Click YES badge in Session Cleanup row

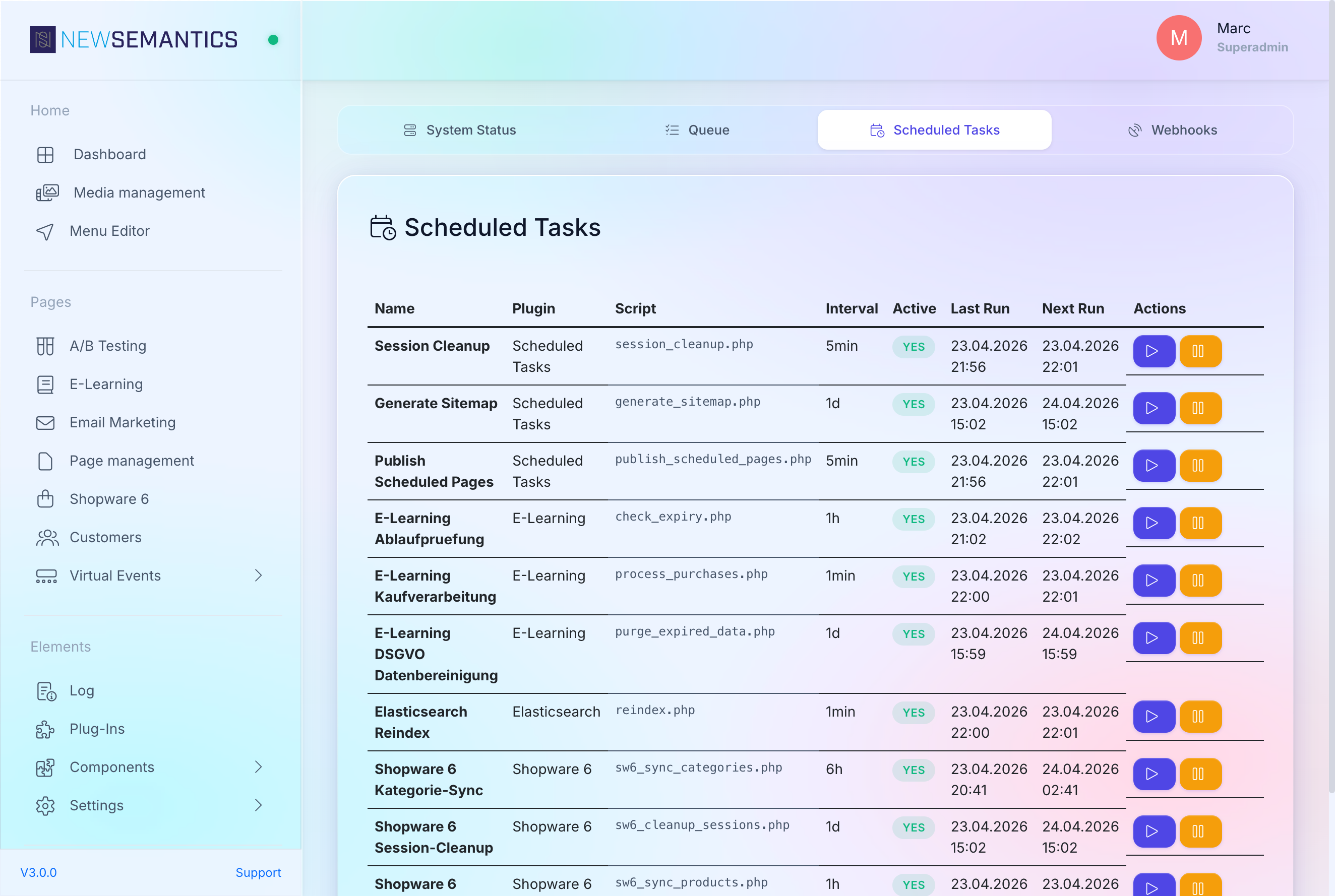[914, 347]
